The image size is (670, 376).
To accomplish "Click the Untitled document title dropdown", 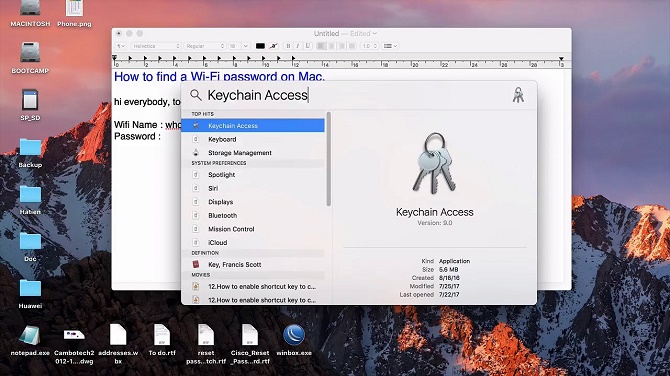I will (345, 33).
